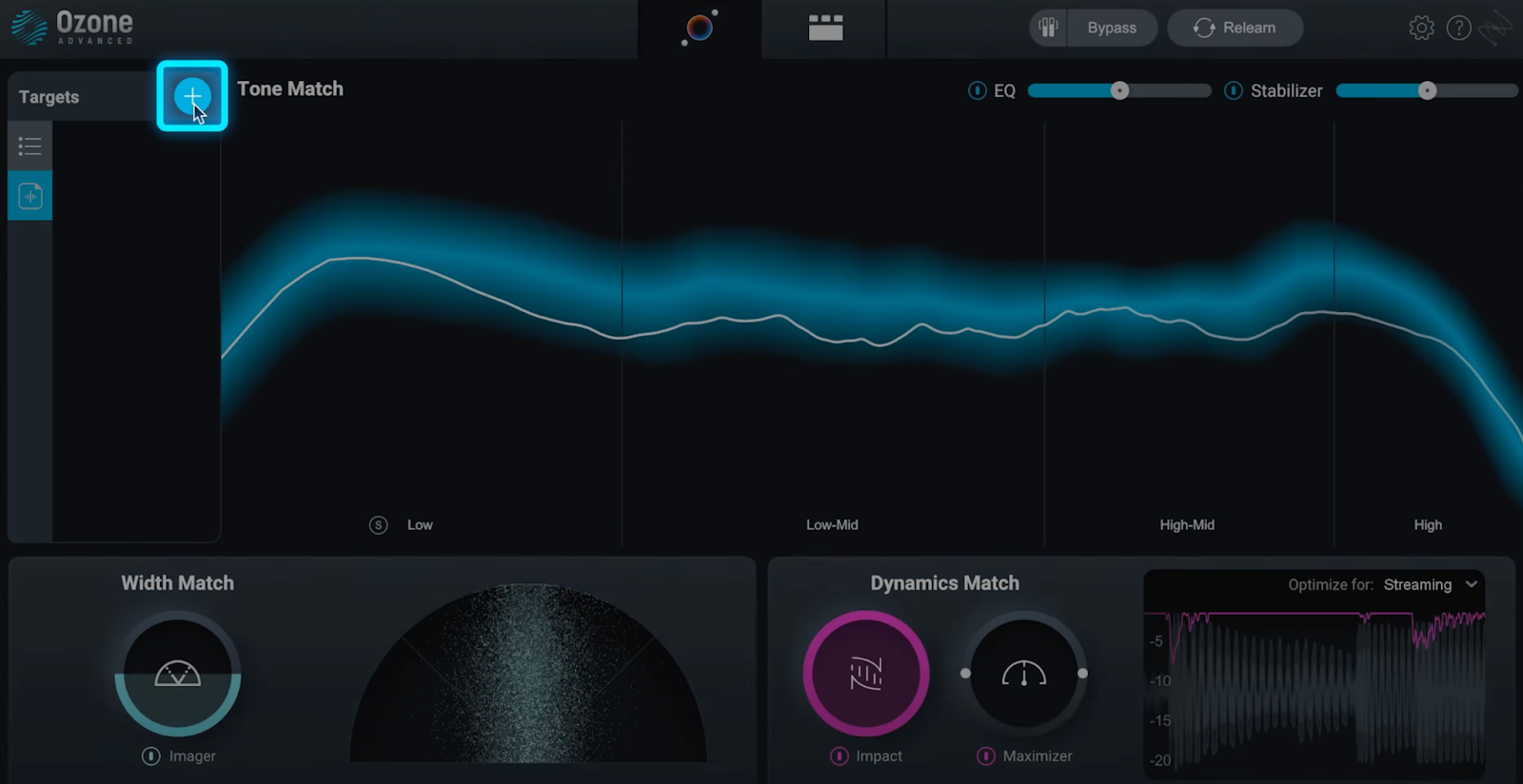Switch to the module chain view icon

tap(825, 29)
